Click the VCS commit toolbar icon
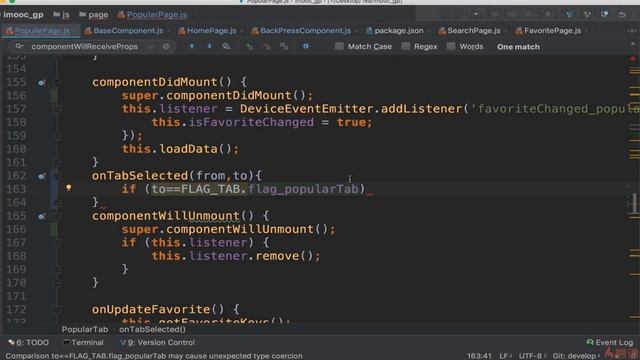The image size is (640, 360). [x=587, y=14]
